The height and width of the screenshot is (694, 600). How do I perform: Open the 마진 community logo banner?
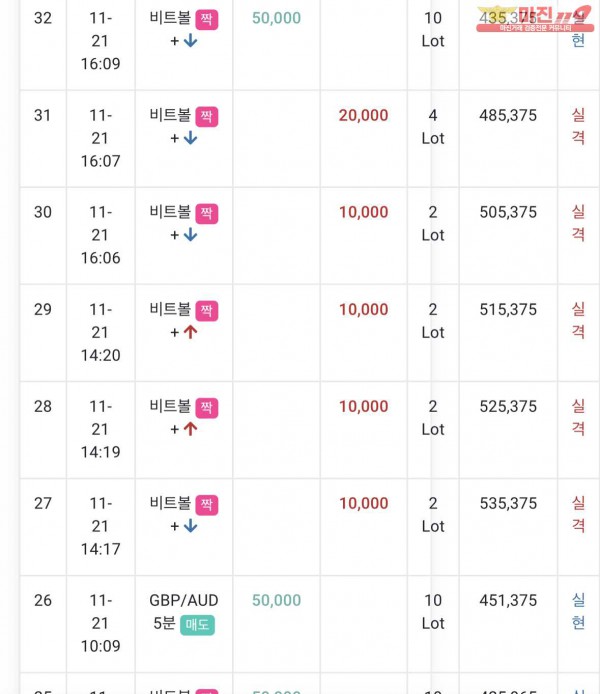pyautogui.click(x=535, y=19)
